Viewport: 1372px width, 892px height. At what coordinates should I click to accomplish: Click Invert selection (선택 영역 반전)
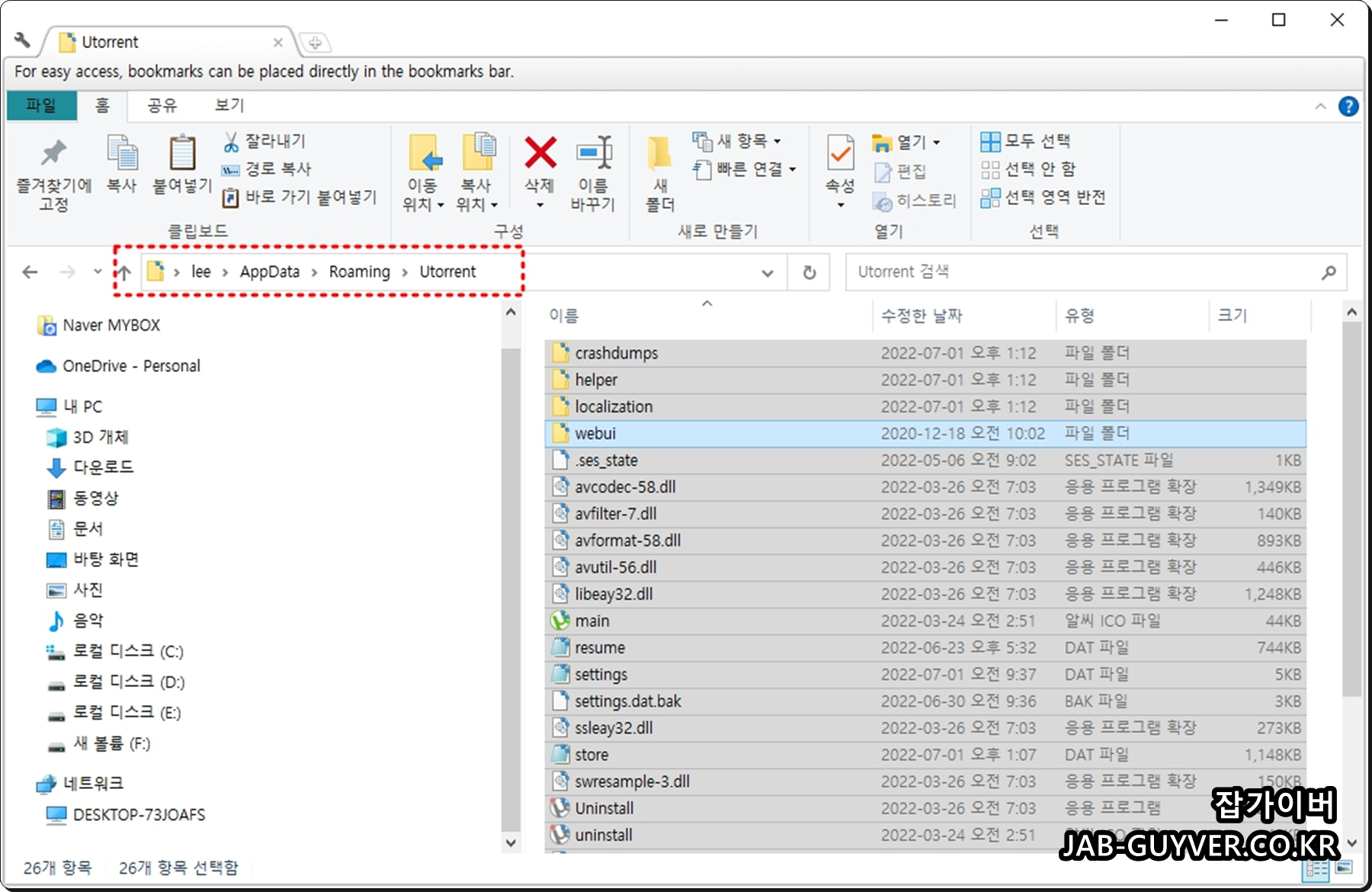(x=1043, y=197)
